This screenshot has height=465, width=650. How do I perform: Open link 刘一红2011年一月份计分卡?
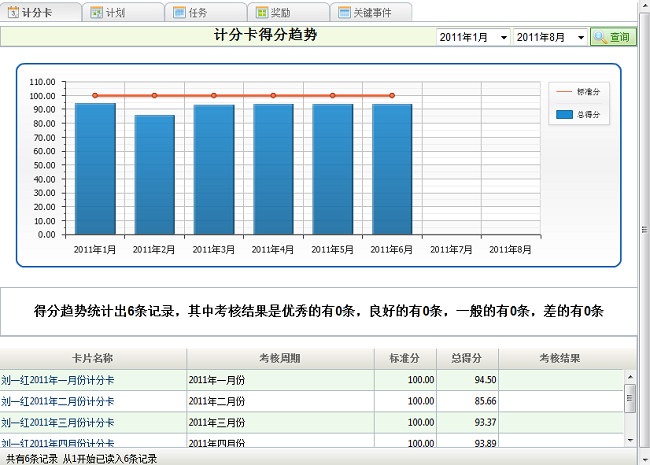click(58, 380)
